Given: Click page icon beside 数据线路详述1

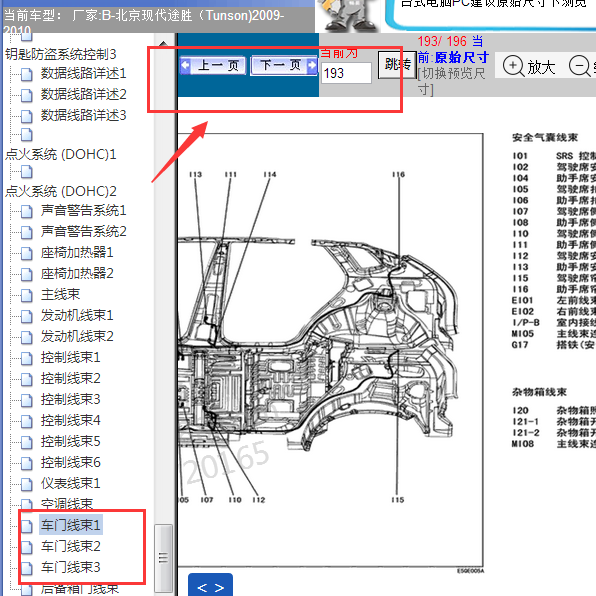Looking at the screenshot, I should (27, 74).
